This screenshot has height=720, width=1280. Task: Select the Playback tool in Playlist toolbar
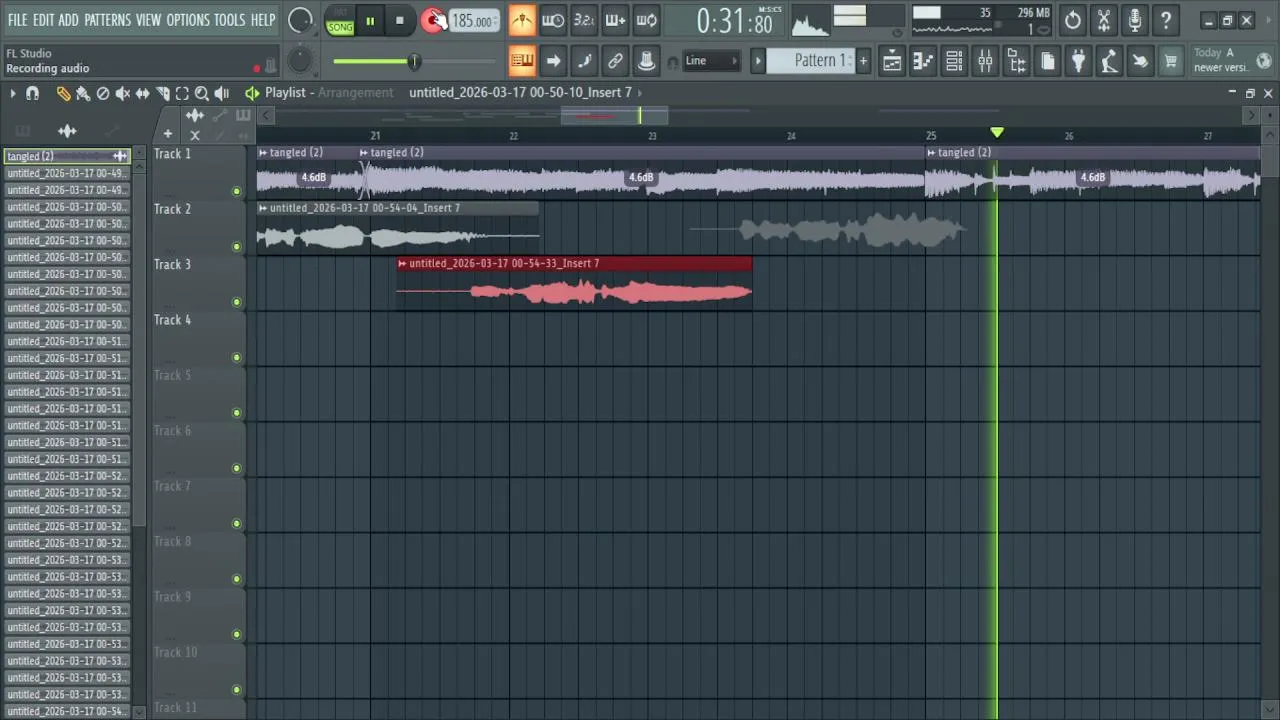[x=222, y=93]
